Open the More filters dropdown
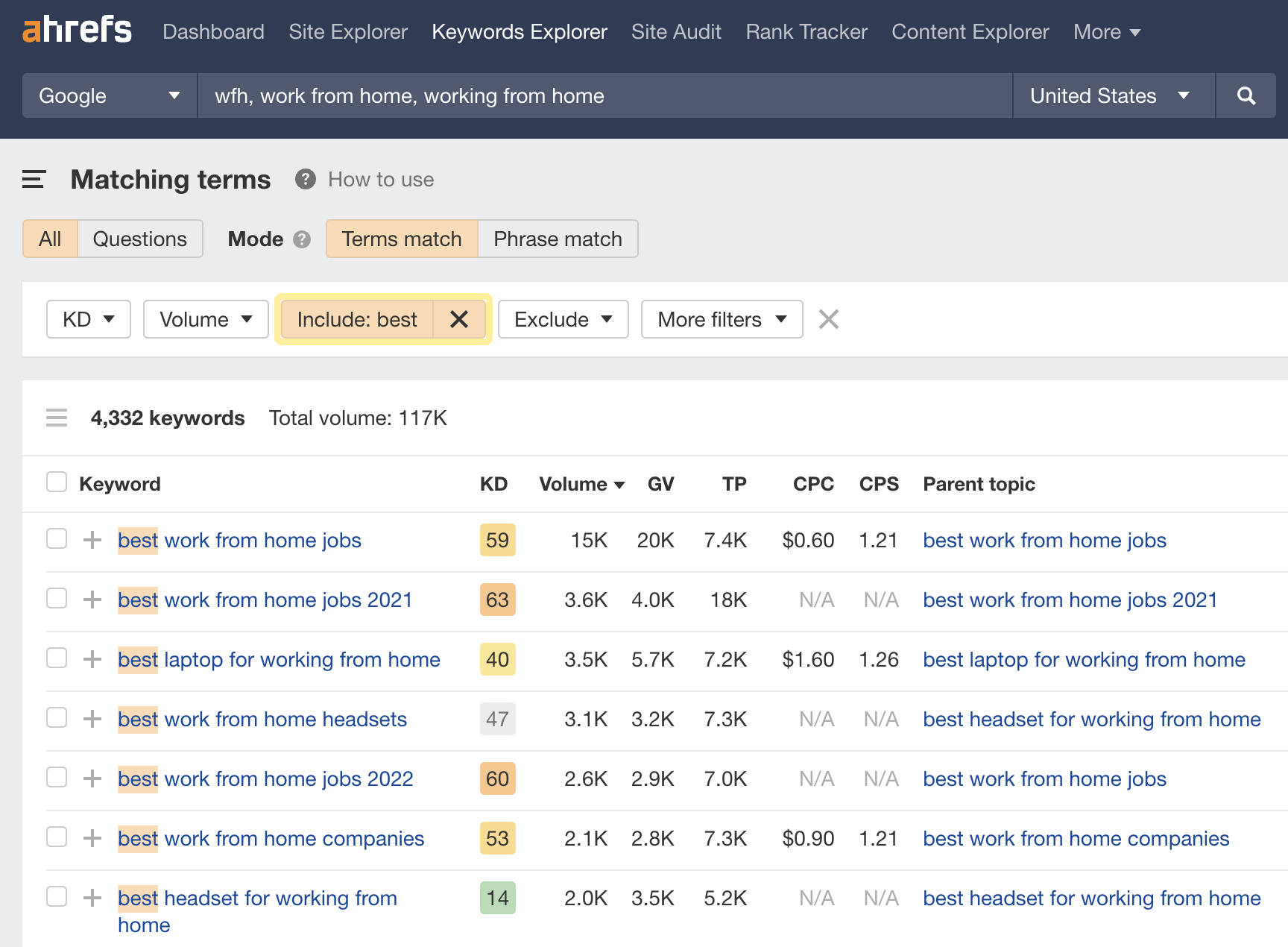Viewport: 1288px width, 947px height. pyautogui.click(x=720, y=319)
